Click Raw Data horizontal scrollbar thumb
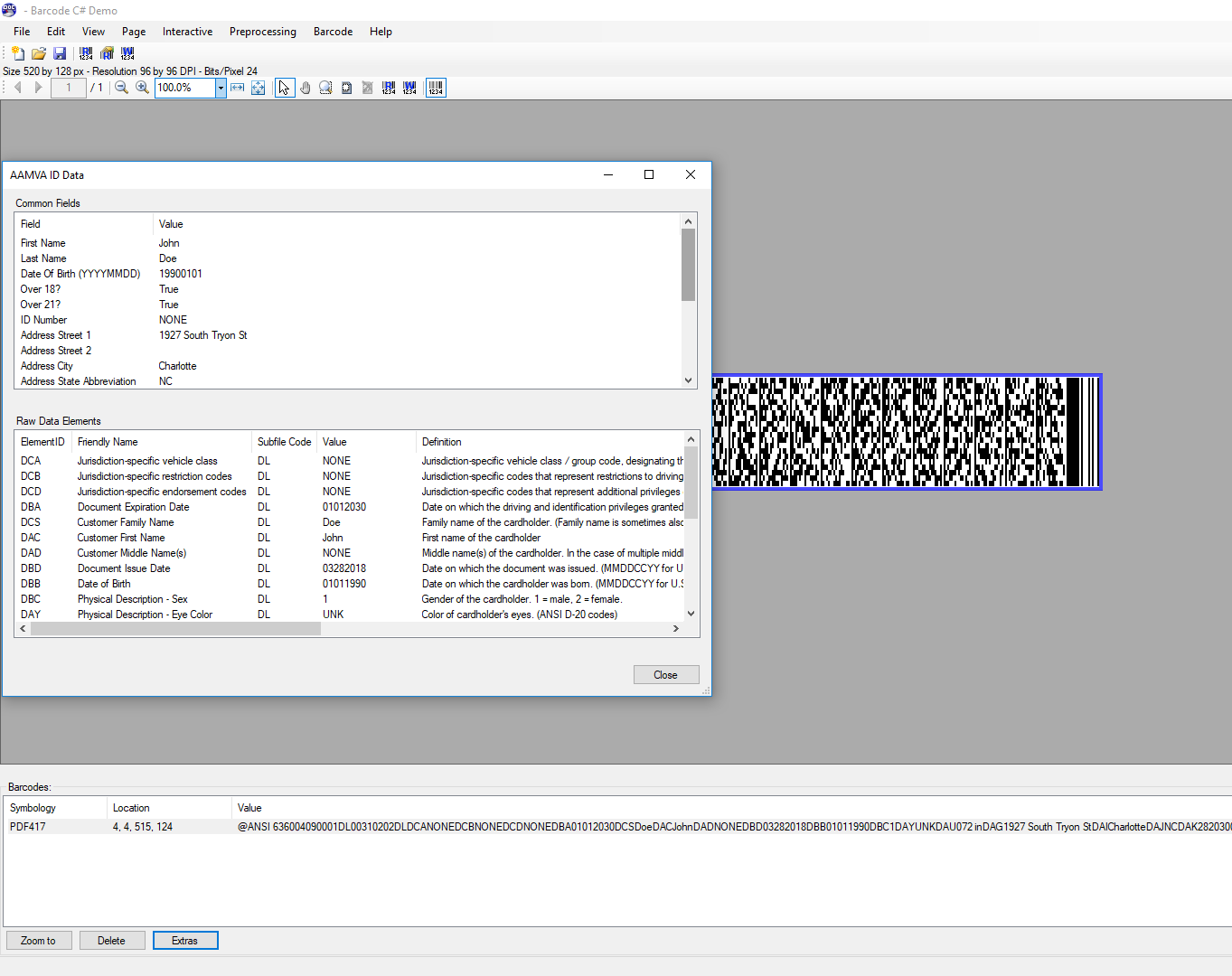 [175, 629]
